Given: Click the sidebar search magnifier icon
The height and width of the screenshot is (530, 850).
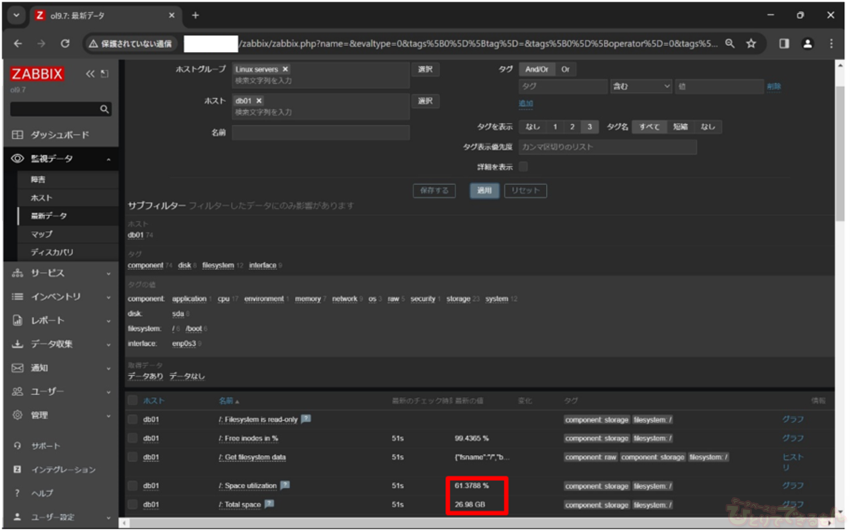Looking at the screenshot, I should coord(105,109).
